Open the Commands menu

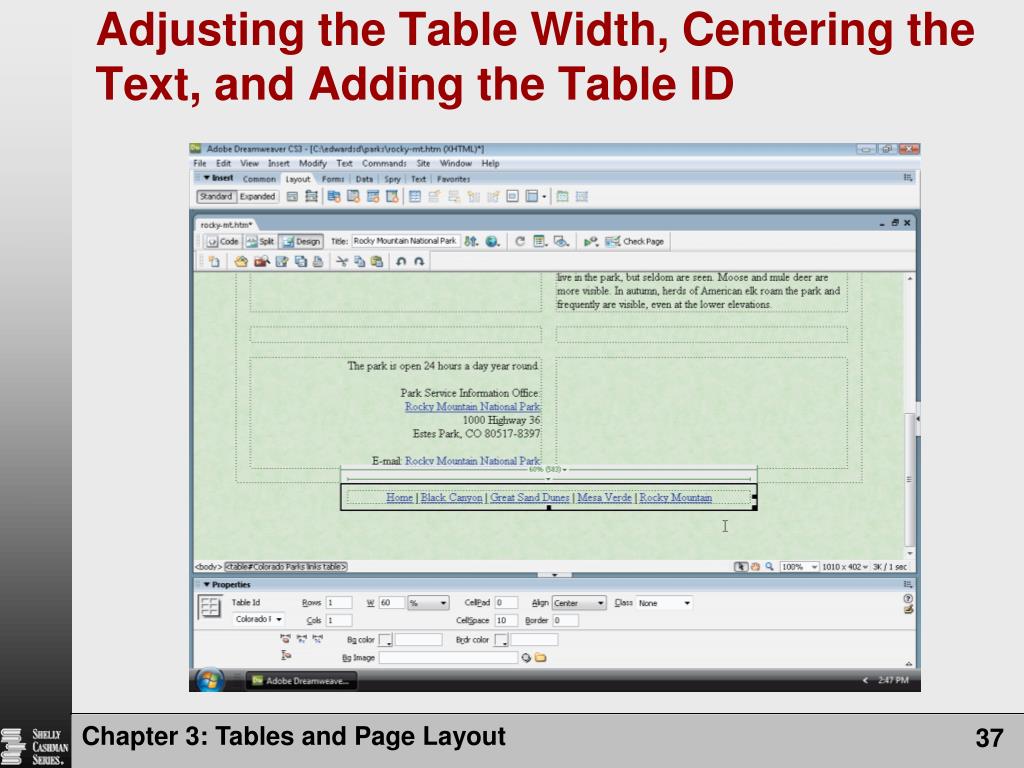coord(384,163)
